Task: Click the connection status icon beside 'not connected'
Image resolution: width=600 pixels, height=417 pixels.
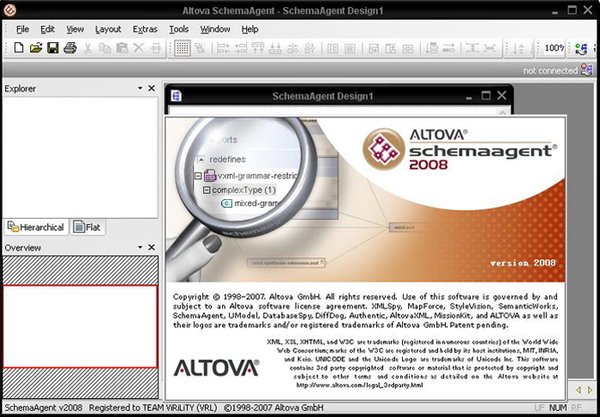Action: (588, 71)
